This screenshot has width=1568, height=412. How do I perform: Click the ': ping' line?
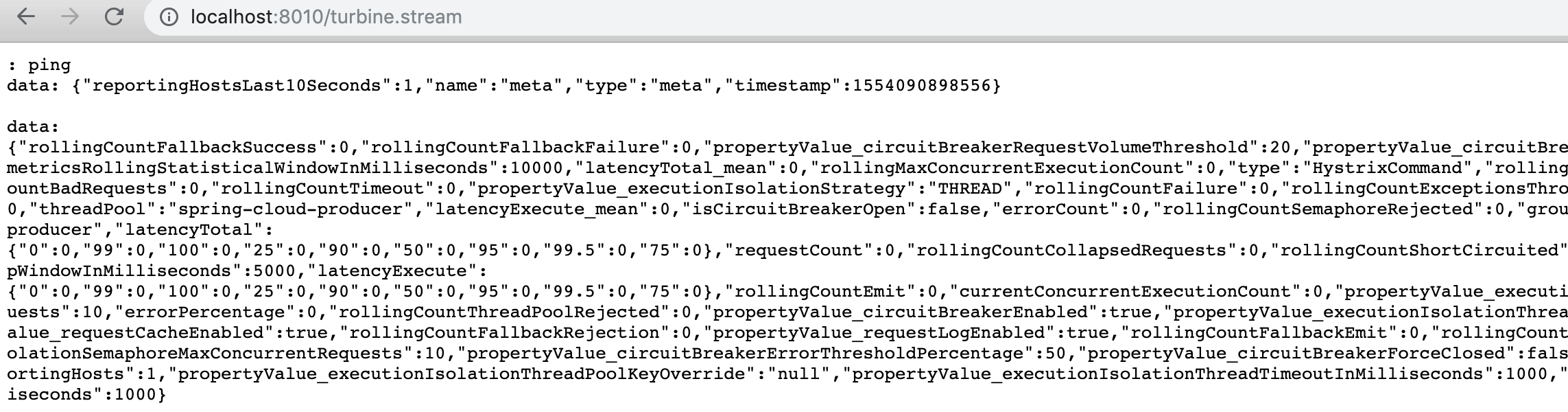(39, 65)
